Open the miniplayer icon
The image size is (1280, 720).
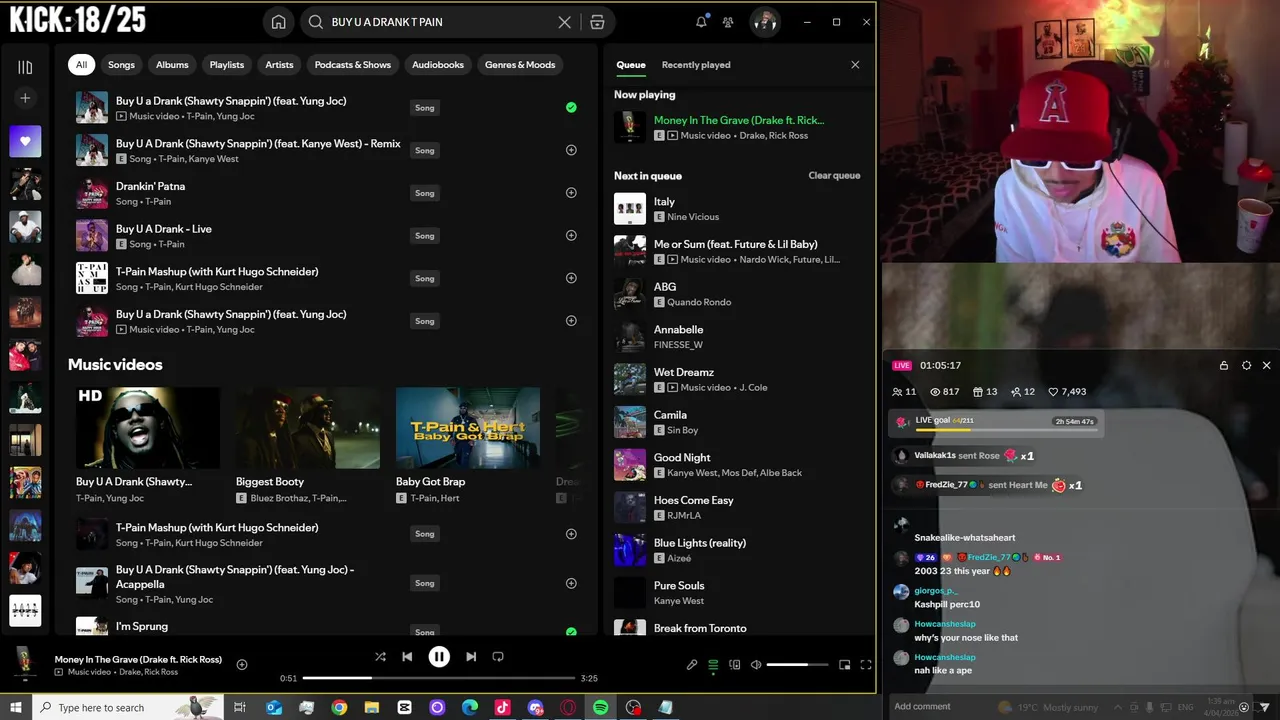tap(844, 665)
